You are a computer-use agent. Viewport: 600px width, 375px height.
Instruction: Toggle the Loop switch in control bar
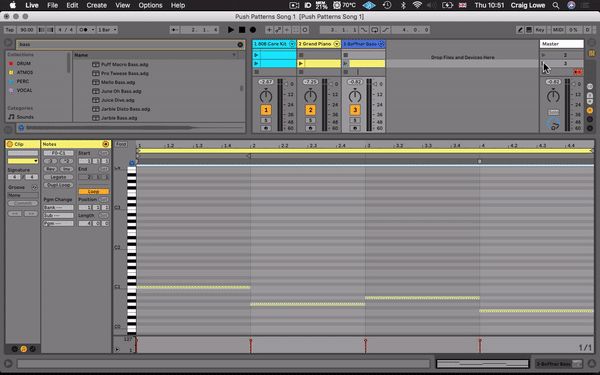(x=375, y=29)
